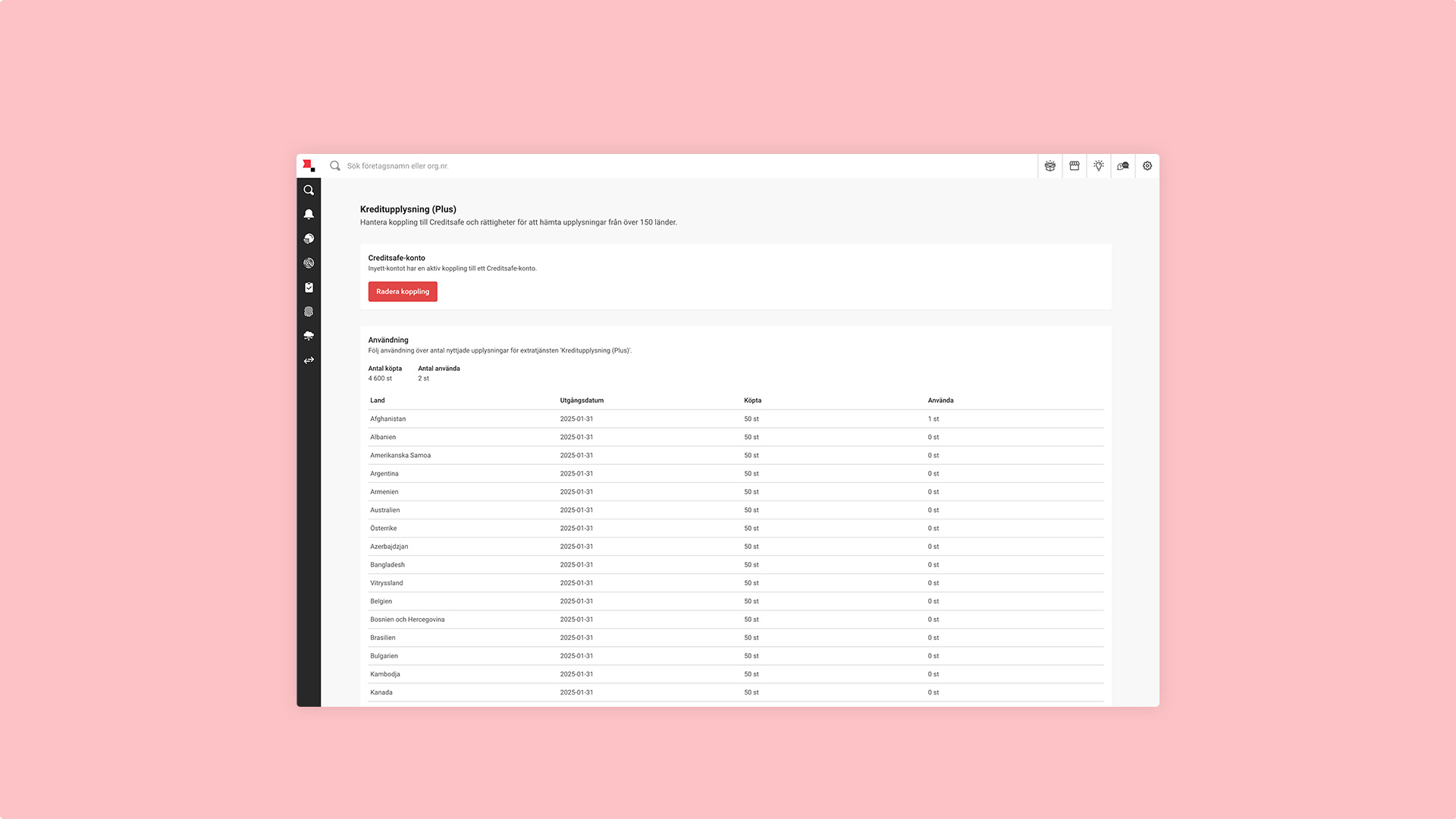Screen dimensions: 1456x819
Task: Select the Bangladesh row name
Action: tap(388, 565)
